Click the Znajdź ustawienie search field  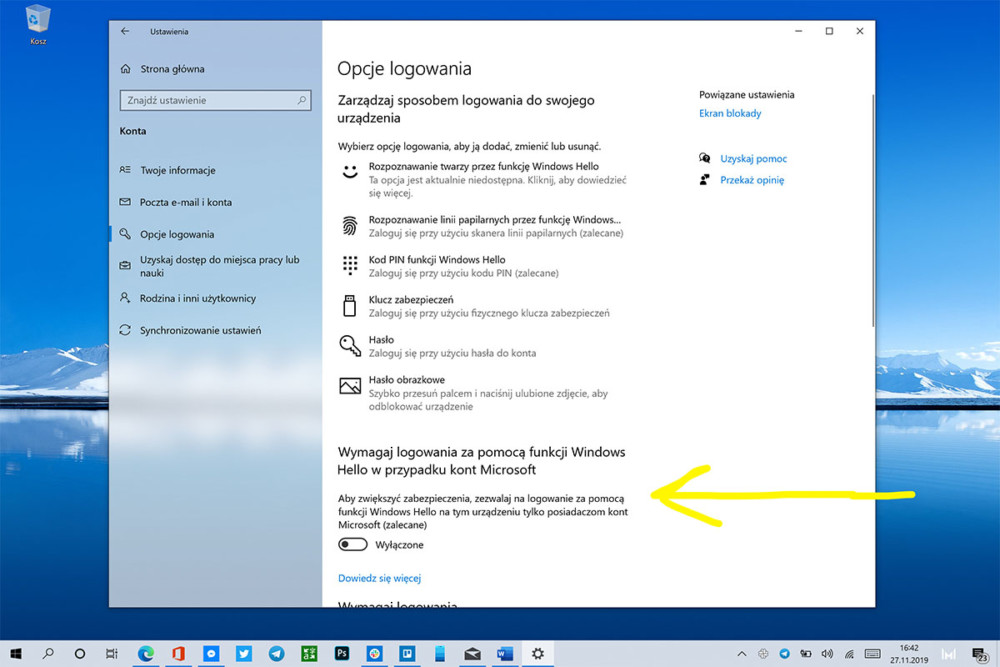[215, 100]
